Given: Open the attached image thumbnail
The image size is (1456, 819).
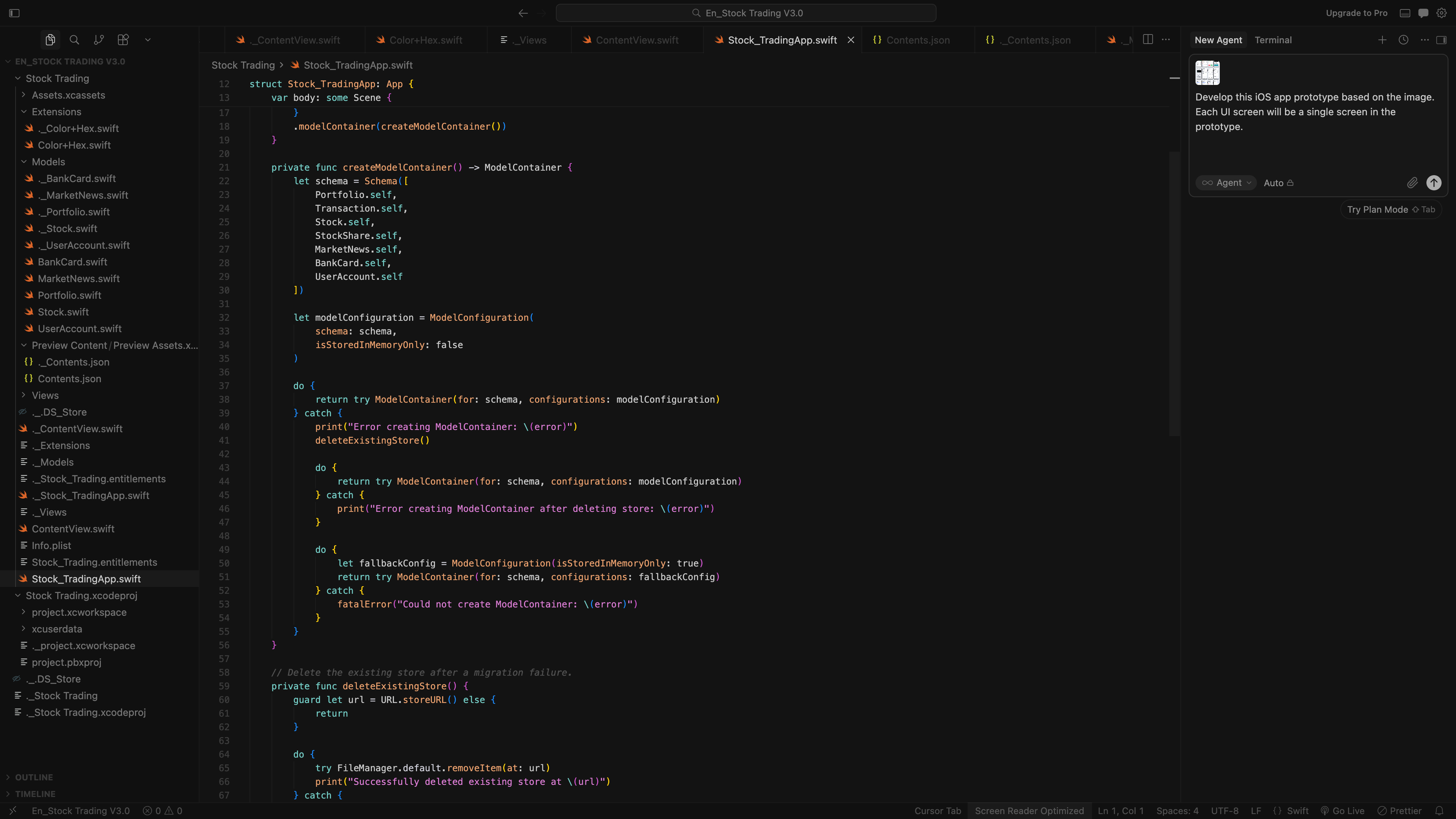Looking at the screenshot, I should (1207, 72).
